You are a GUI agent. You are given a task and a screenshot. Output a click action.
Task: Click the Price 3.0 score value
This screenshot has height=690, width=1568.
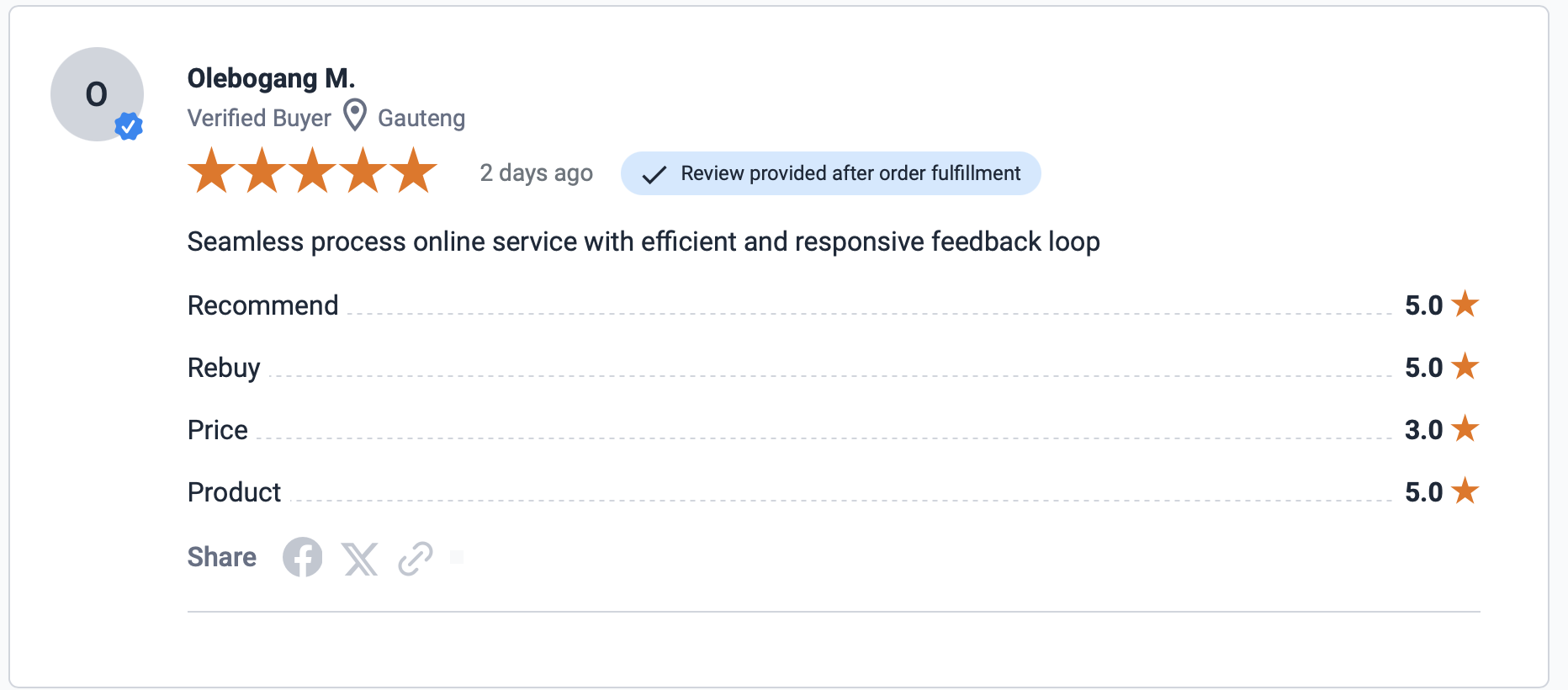pyautogui.click(x=1422, y=430)
